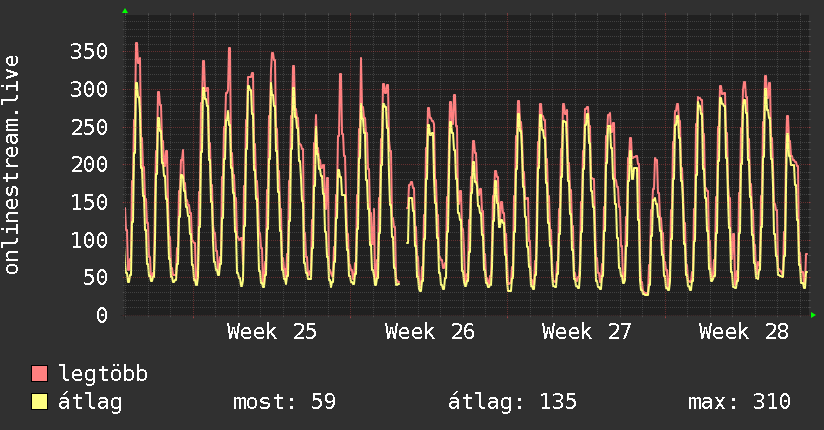The width and height of the screenshot is (824, 430).
Task: Select the Week 28 axis label
Action: (x=744, y=332)
